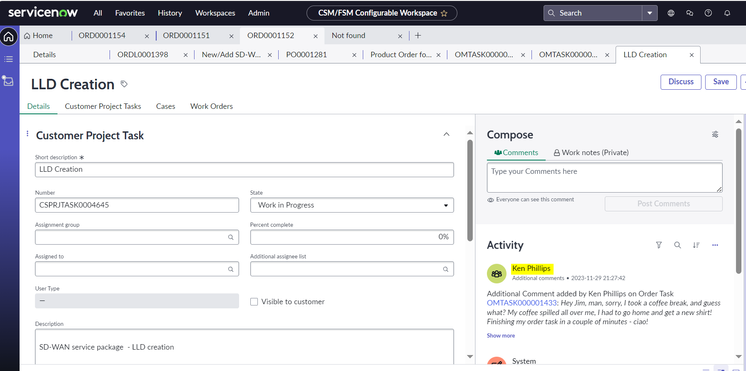Click the home icon in left sidebar
The height and width of the screenshot is (371, 746).
pos(9,37)
